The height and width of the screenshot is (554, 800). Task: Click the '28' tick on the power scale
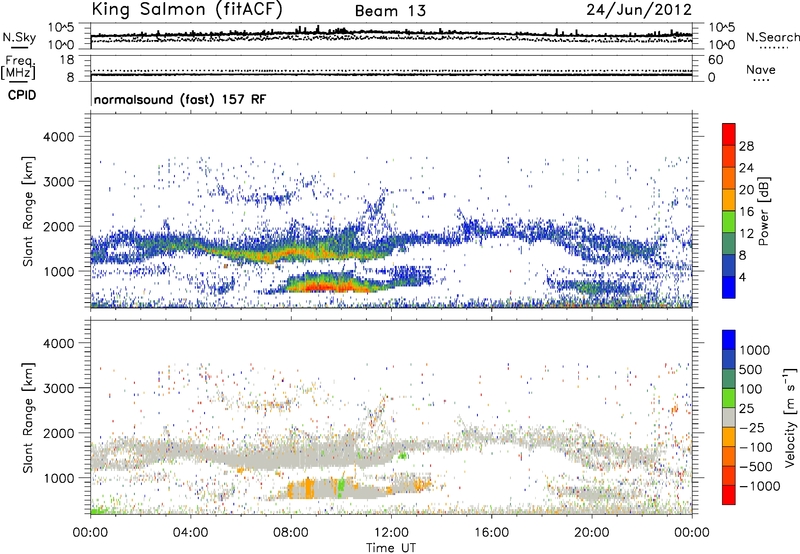coord(746,146)
